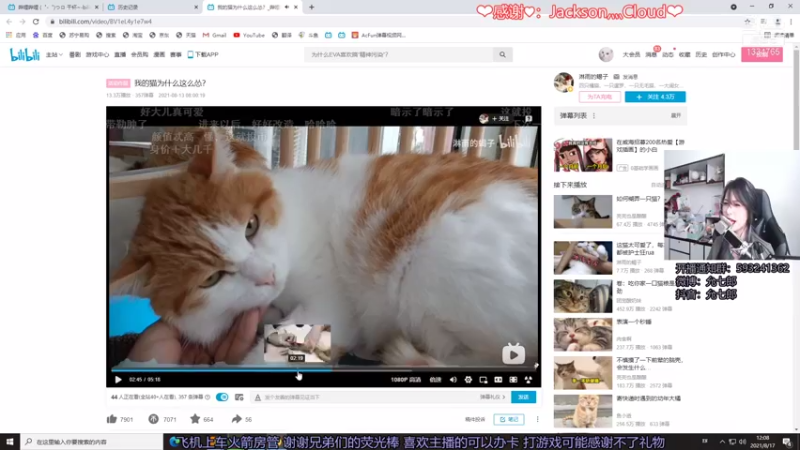This screenshot has width=800, height=450.
Task: Click 下载APP link
Action: click(203, 55)
